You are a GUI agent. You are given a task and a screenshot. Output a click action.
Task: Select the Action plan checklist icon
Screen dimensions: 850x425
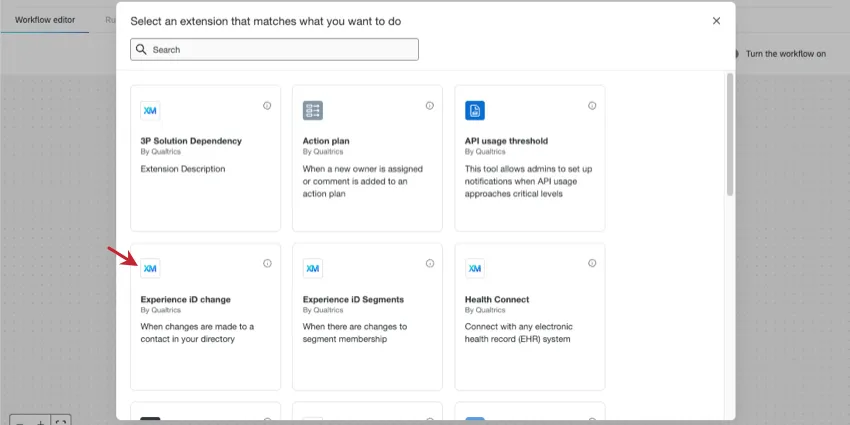pos(313,110)
